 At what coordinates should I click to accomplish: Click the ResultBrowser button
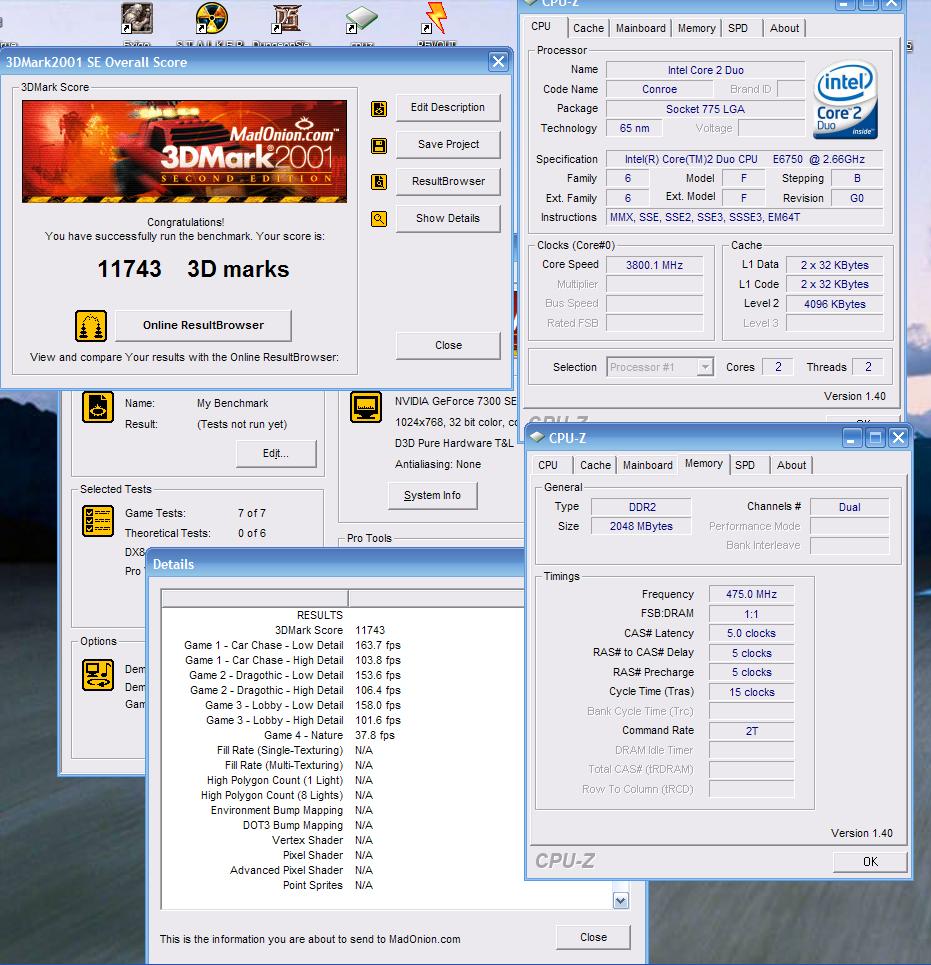(448, 182)
